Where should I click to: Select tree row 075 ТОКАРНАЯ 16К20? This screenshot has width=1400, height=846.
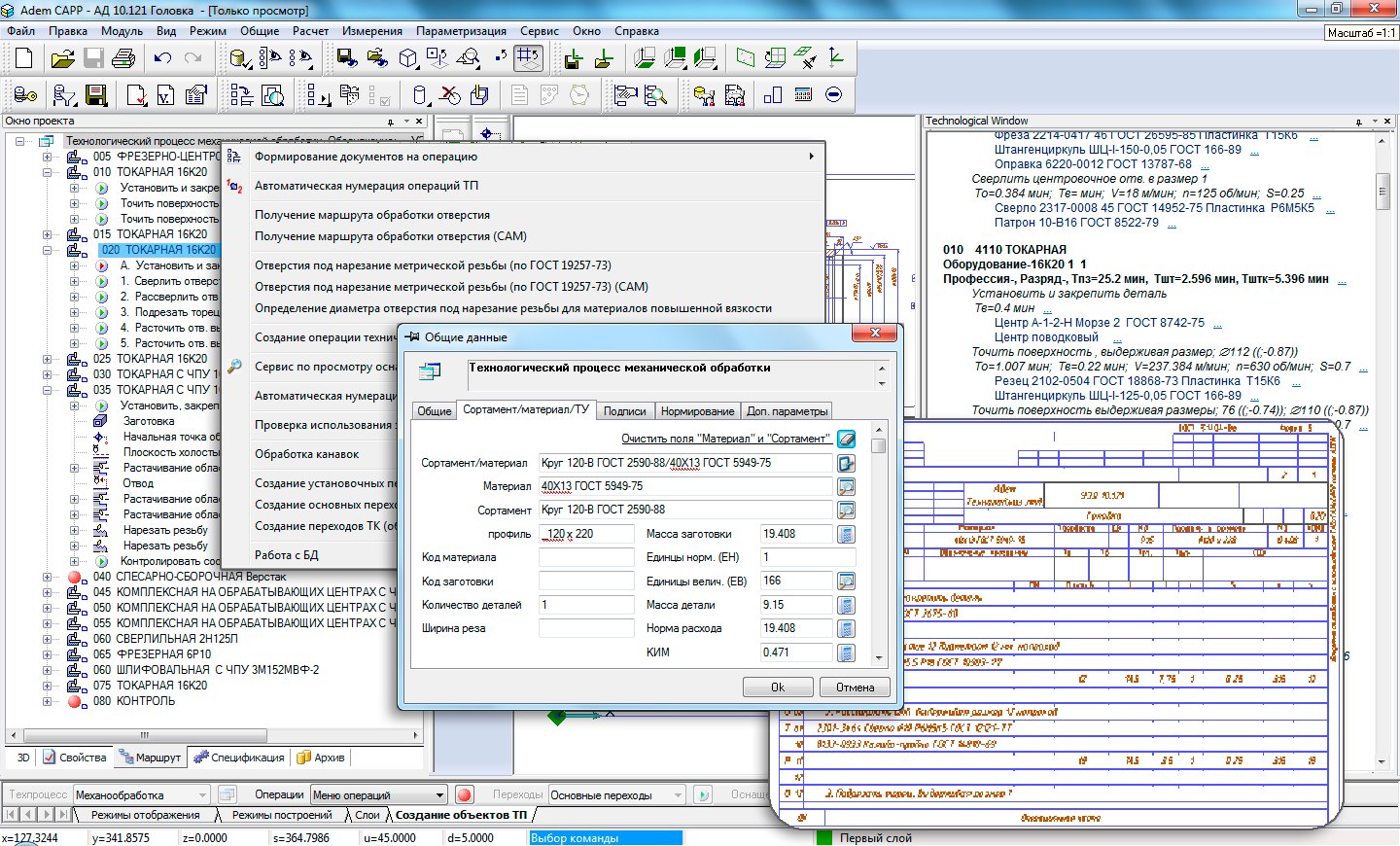(x=161, y=686)
